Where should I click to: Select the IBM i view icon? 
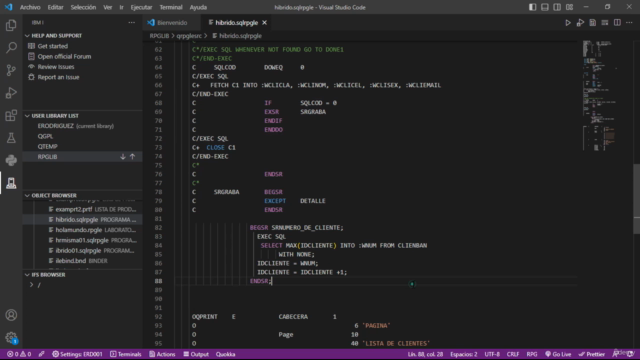pyautogui.click(x=11, y=182)
